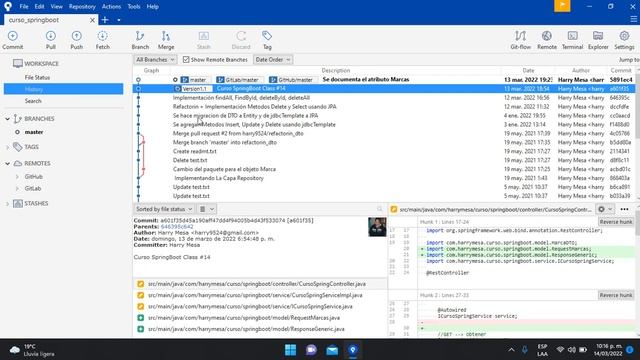Image resolution: width=640 pixels, height=360 pixels.
Task: Expand the GitLab remote
Action: click(17, 189)
